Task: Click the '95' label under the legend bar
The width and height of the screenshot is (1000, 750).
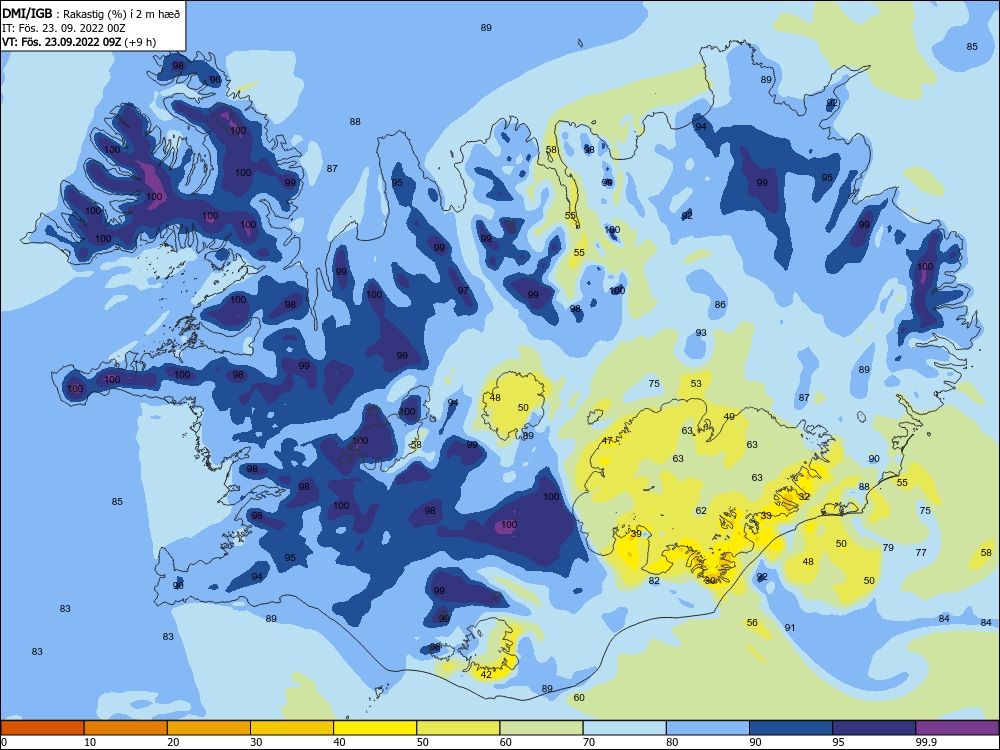Action: [839, 742]
